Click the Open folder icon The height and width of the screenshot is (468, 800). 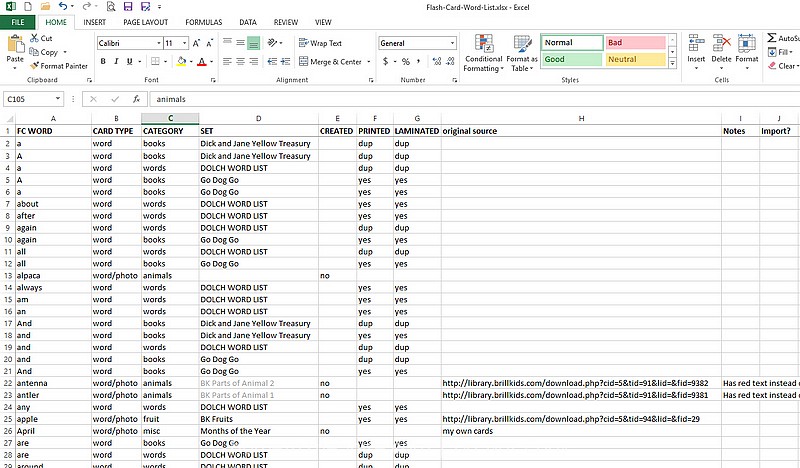click(x=45, y=7)
